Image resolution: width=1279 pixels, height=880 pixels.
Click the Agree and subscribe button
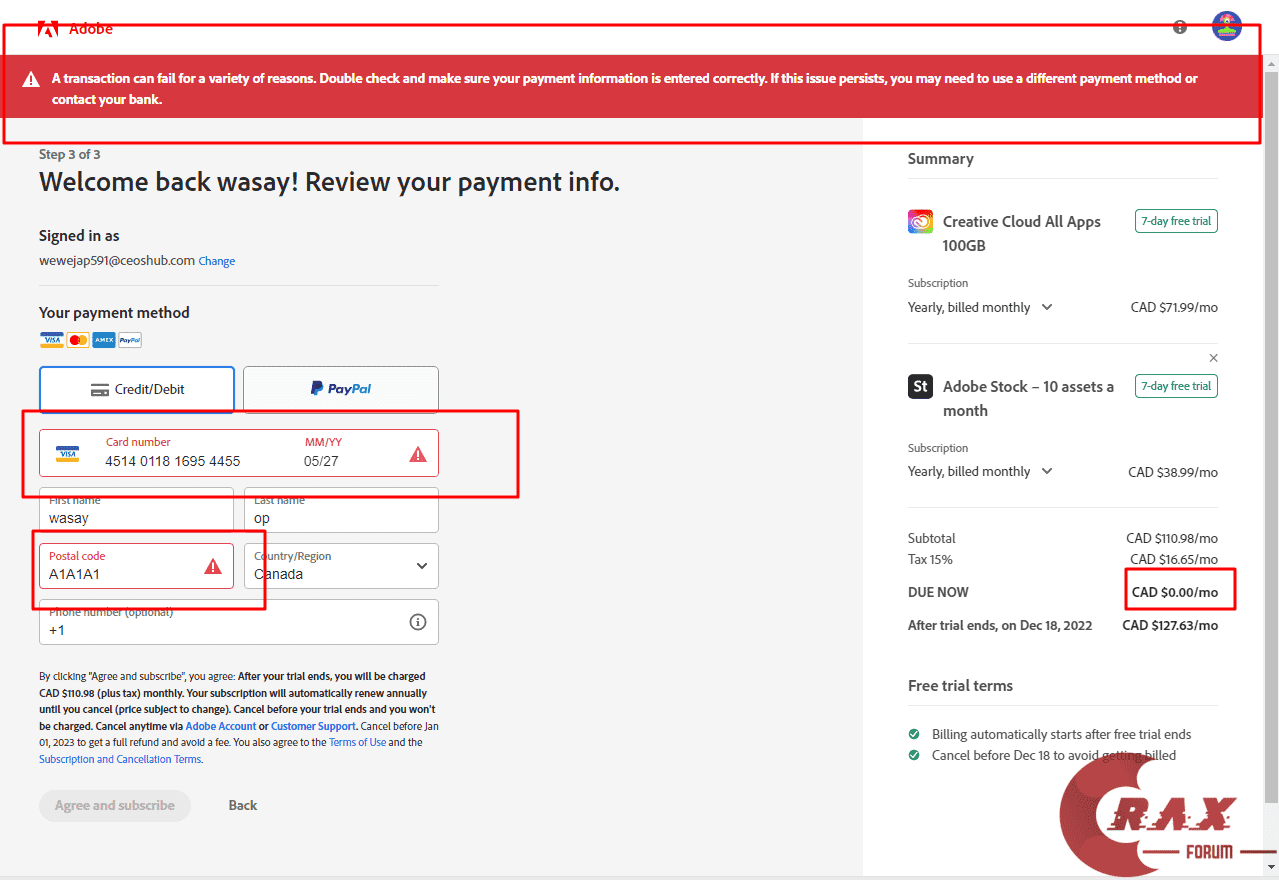[x=115, y=805]
